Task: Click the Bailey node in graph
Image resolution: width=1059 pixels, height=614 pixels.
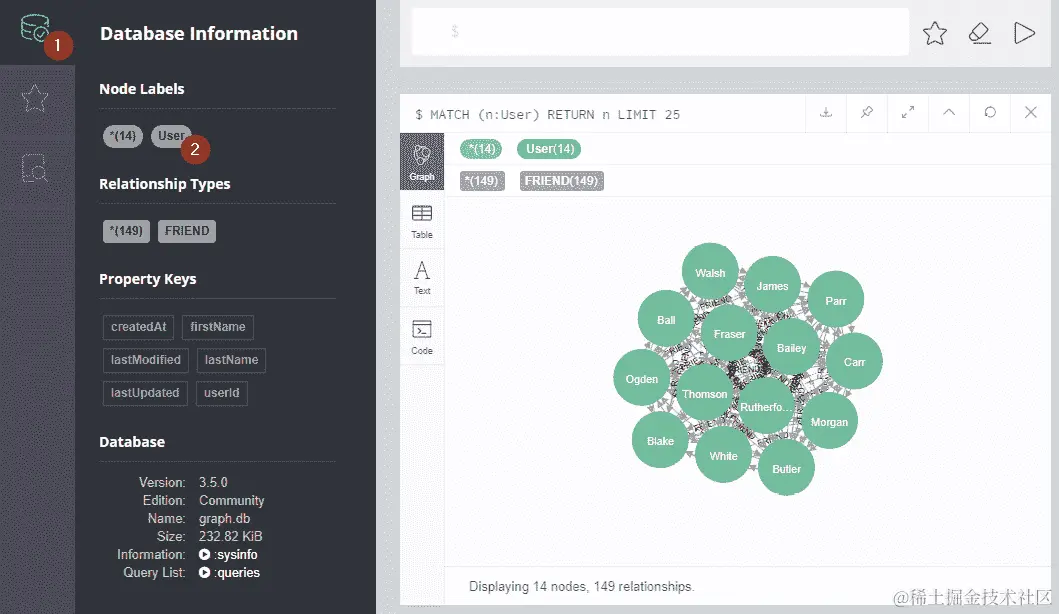Action: [x=791, y=347]
